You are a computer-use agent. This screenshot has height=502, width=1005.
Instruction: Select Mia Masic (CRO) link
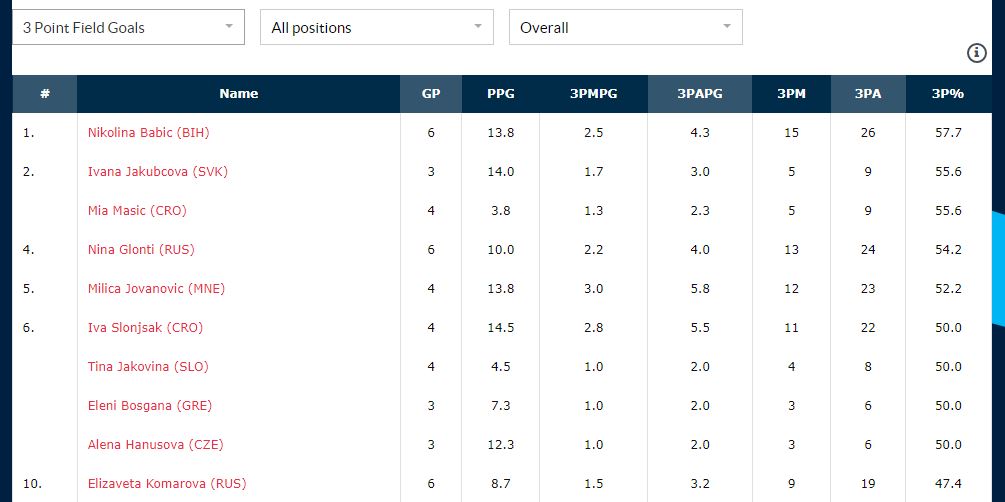pos(137,210)
